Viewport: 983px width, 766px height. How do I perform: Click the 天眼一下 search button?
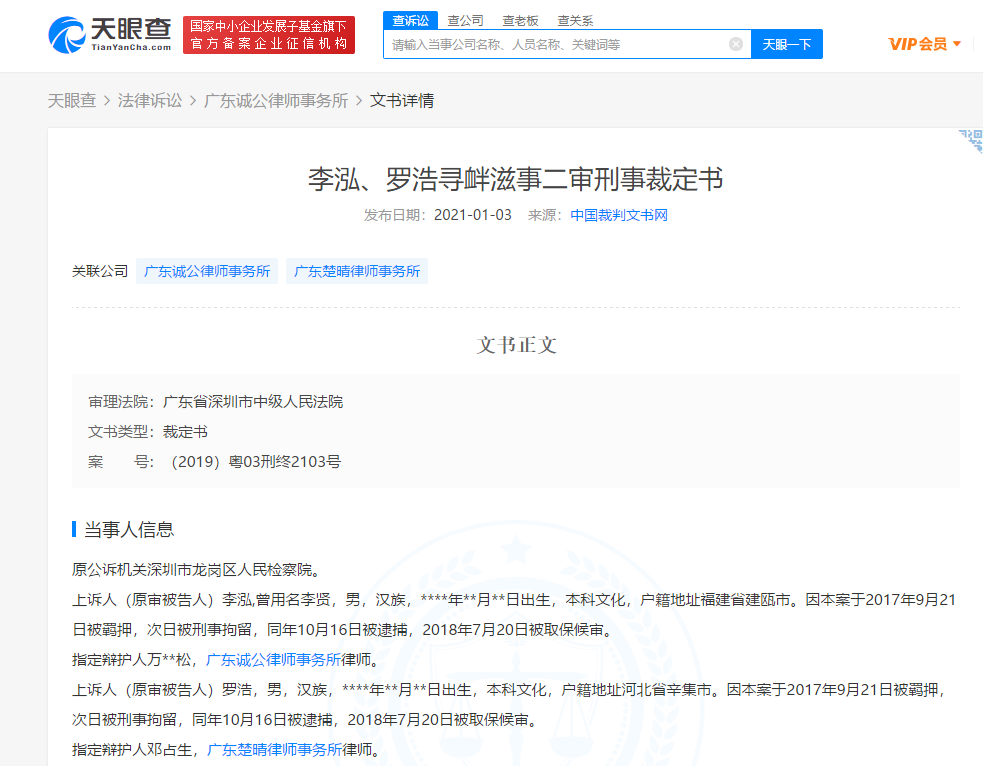[x=787, y=44]
